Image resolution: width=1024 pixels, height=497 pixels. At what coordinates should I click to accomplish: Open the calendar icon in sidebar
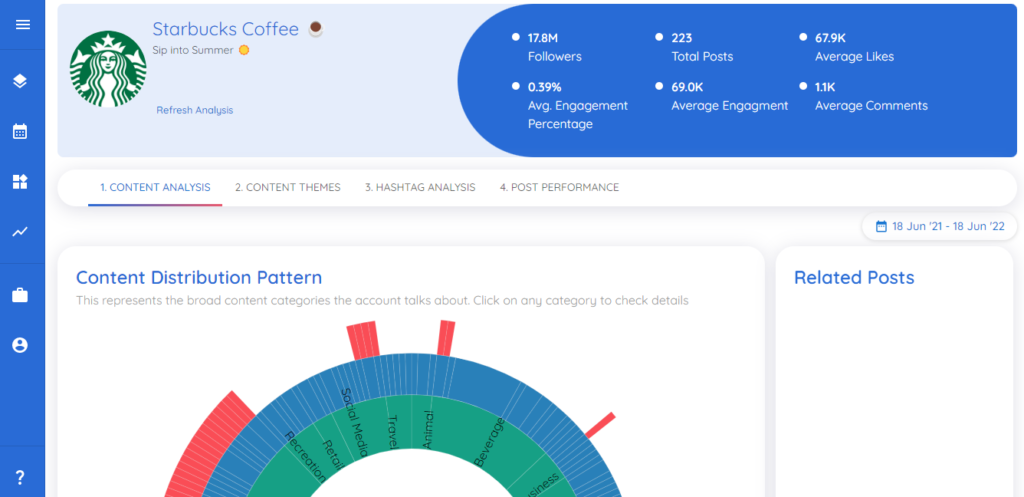click(20, 131)
